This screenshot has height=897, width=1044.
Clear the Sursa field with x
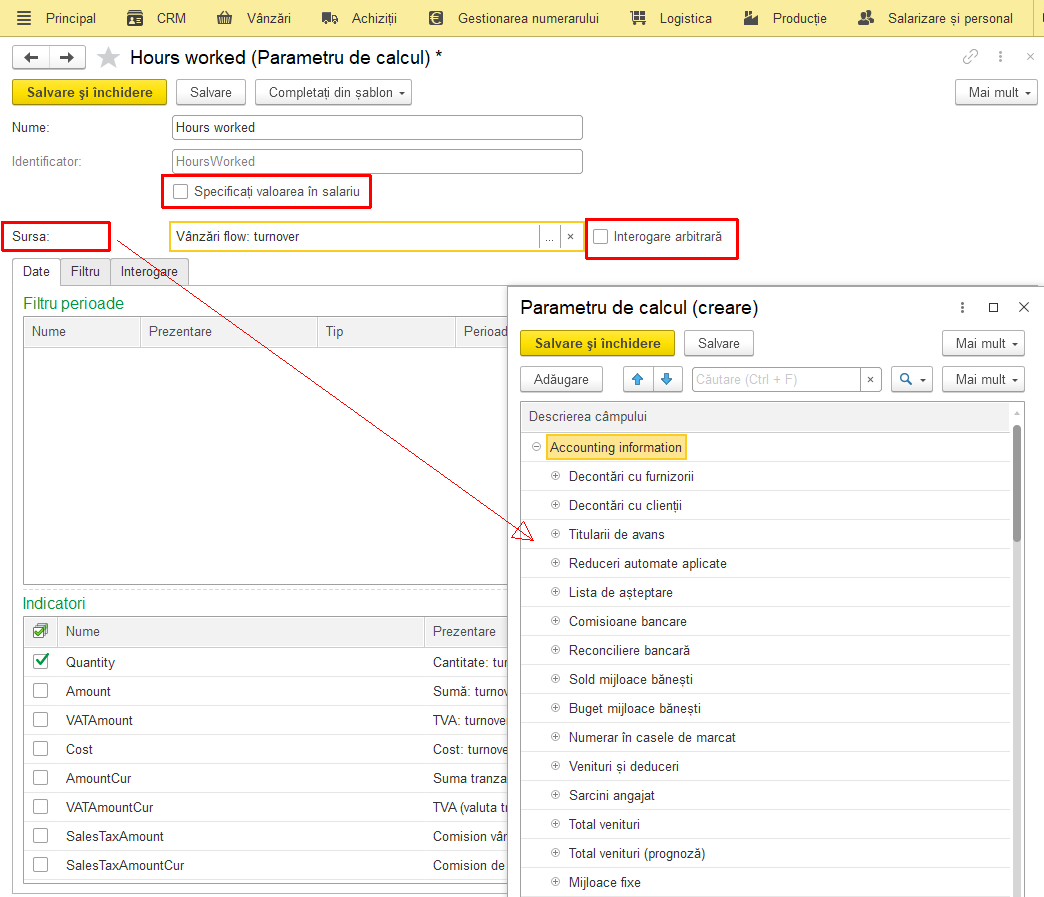tap(571, 236)
